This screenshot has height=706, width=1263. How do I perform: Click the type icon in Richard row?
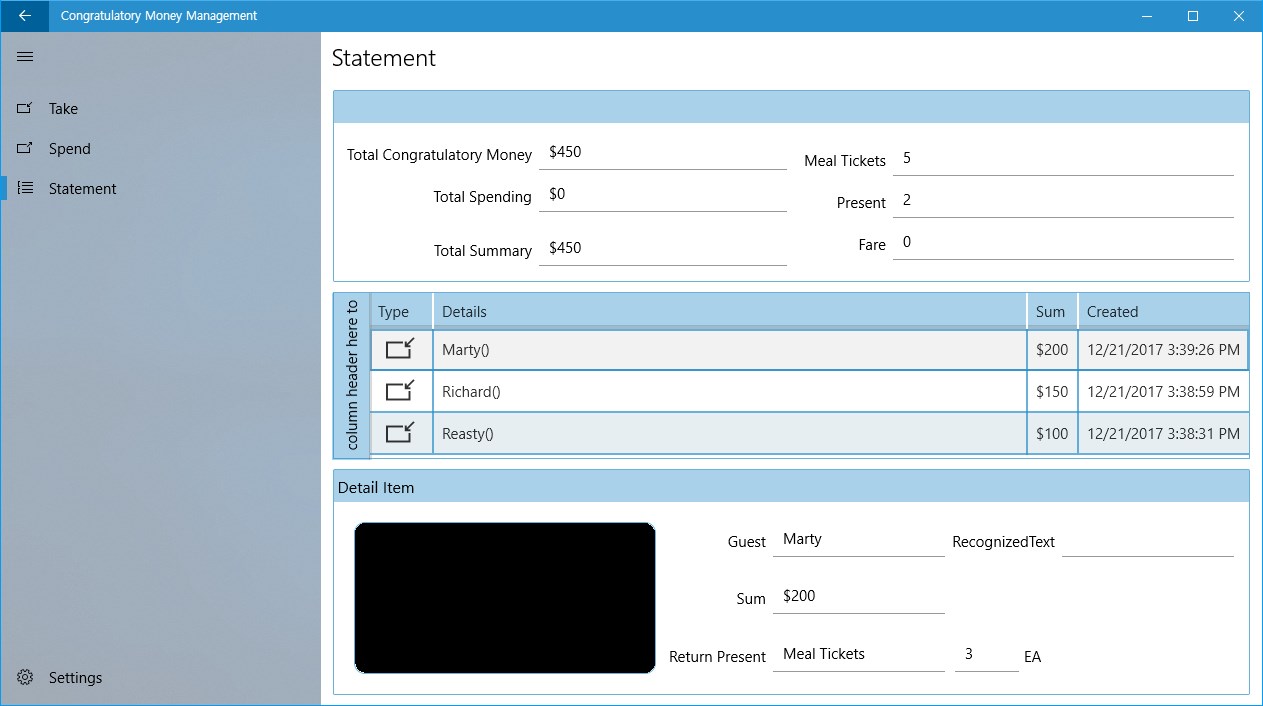(400, 391)
